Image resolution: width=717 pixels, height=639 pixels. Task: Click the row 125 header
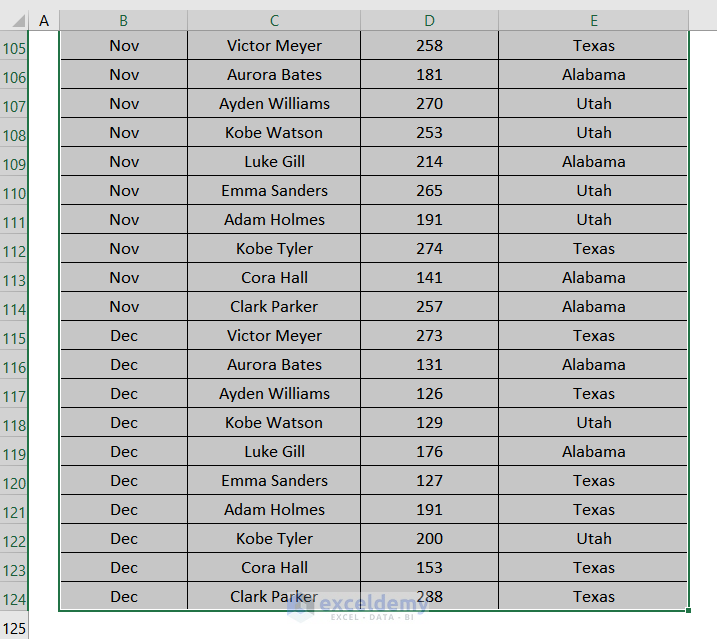click(x=15, y=628)
